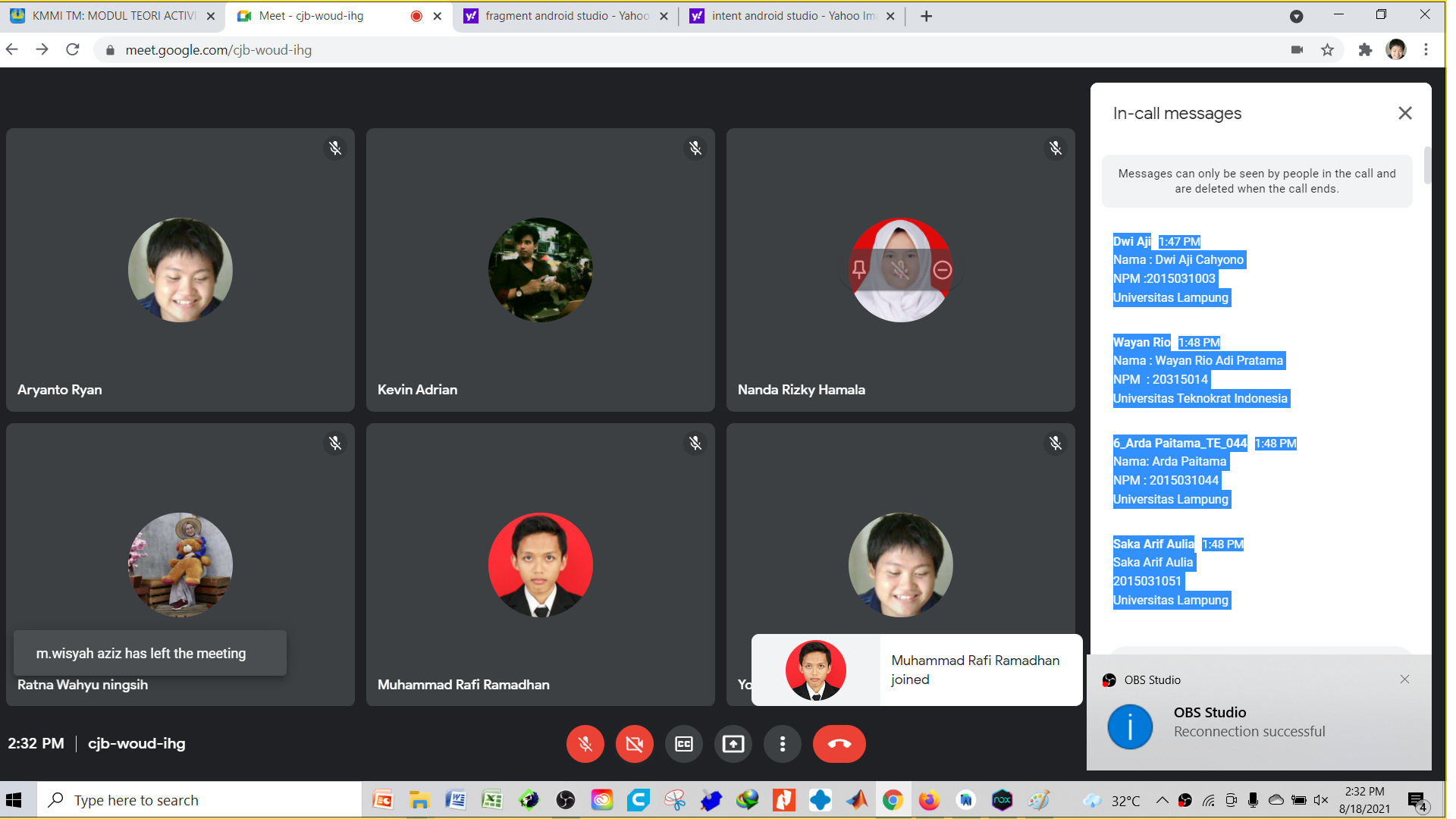Open OBS Studio from the taskbar
The image size is (1456, 819).
[x=566, y=799]
